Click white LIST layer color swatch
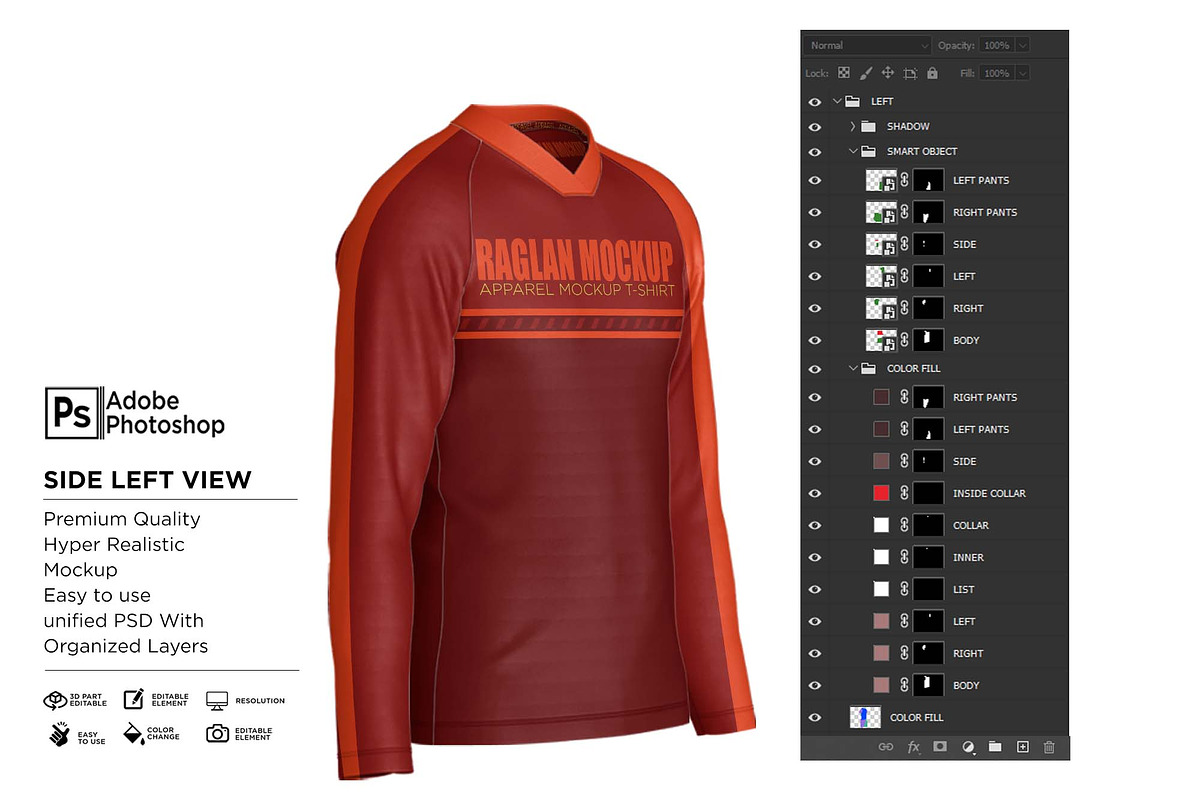This screenshot has width=1200, height=800. coord(881,589)
